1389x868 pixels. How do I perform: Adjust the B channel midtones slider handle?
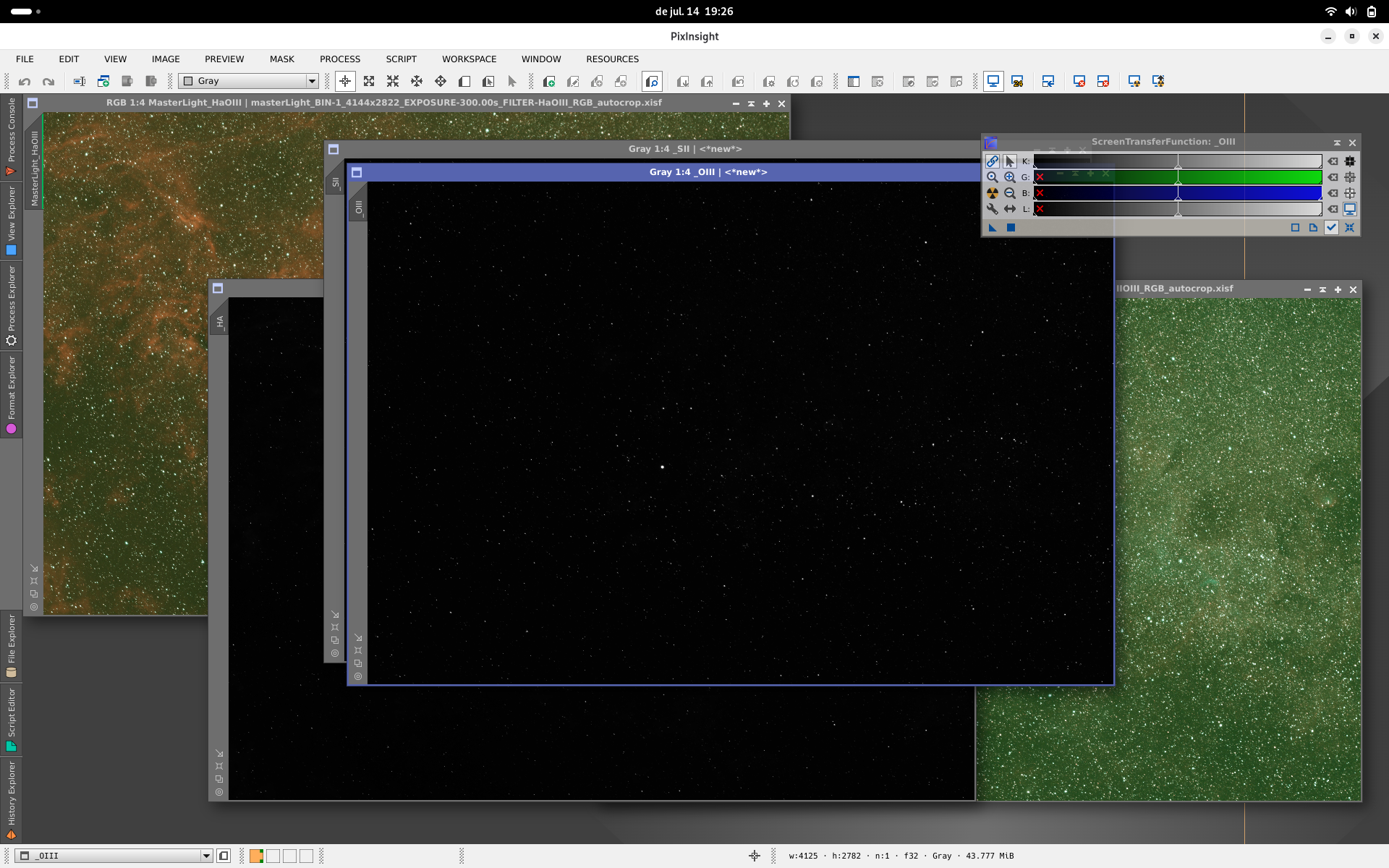click(1178, 199)
